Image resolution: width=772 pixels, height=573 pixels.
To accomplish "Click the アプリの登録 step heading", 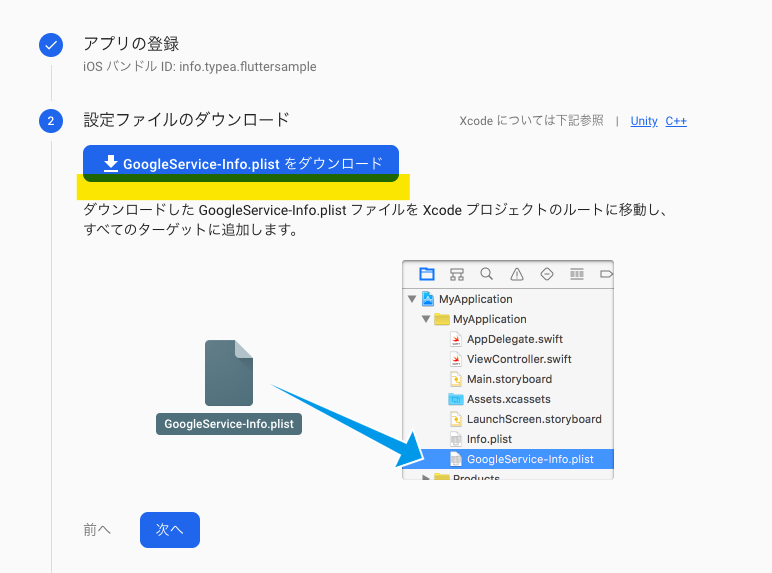I will [131, 44].
